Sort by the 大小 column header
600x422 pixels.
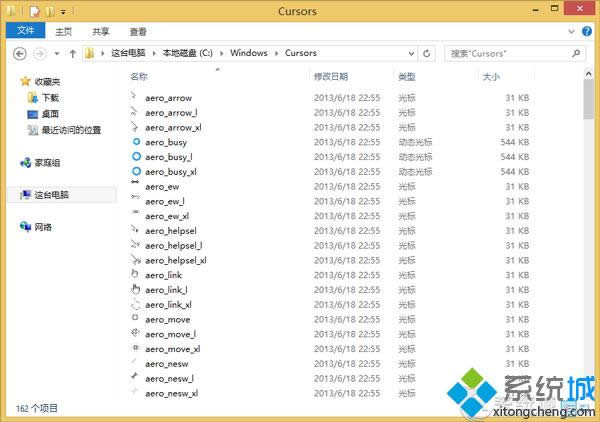[491, 77]
